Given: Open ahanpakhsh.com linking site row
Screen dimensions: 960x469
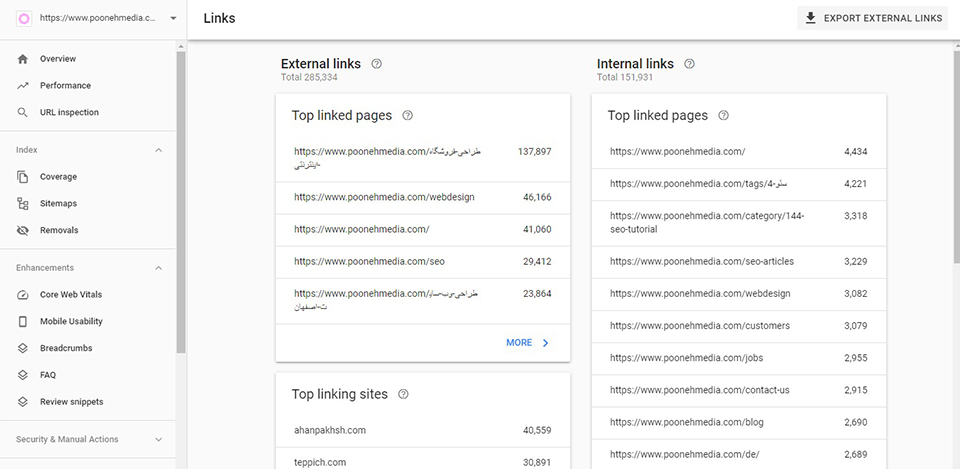Looking at the screenshot, I should click(423, 430).
